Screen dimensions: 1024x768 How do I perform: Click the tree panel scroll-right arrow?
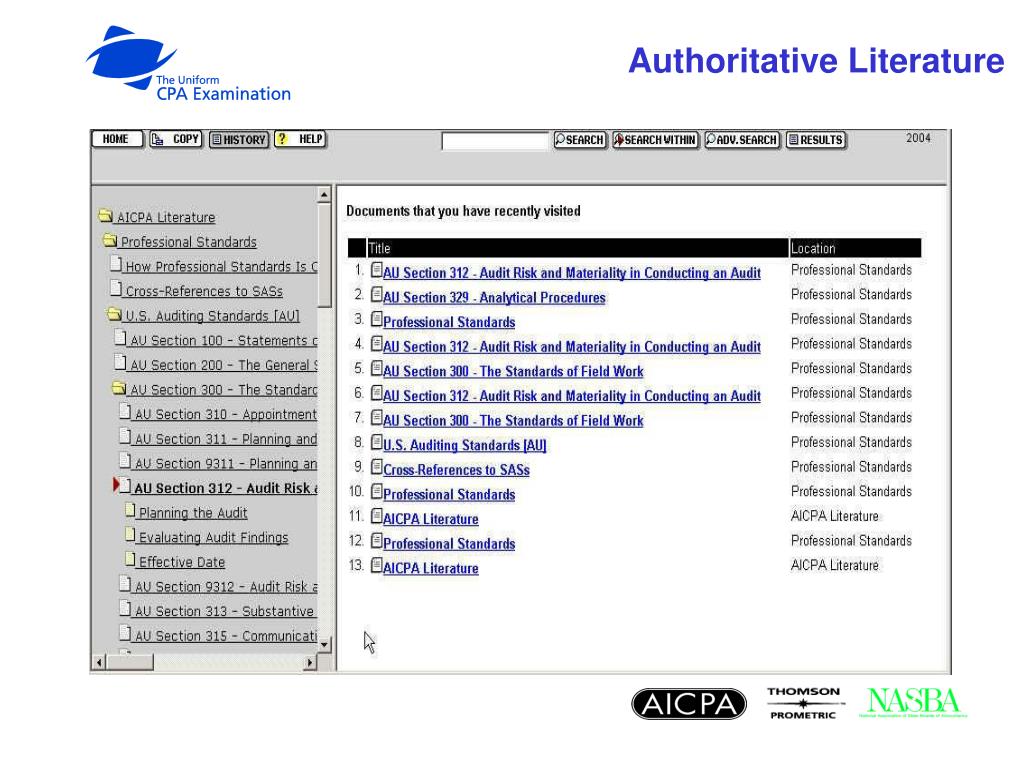click(311, 663)
